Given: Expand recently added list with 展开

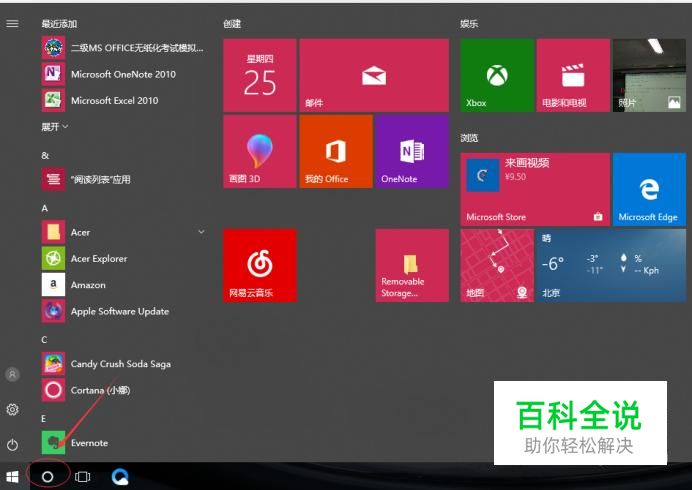Looking at the screenshot, I should pyautogui.click(x=55, y=127).
